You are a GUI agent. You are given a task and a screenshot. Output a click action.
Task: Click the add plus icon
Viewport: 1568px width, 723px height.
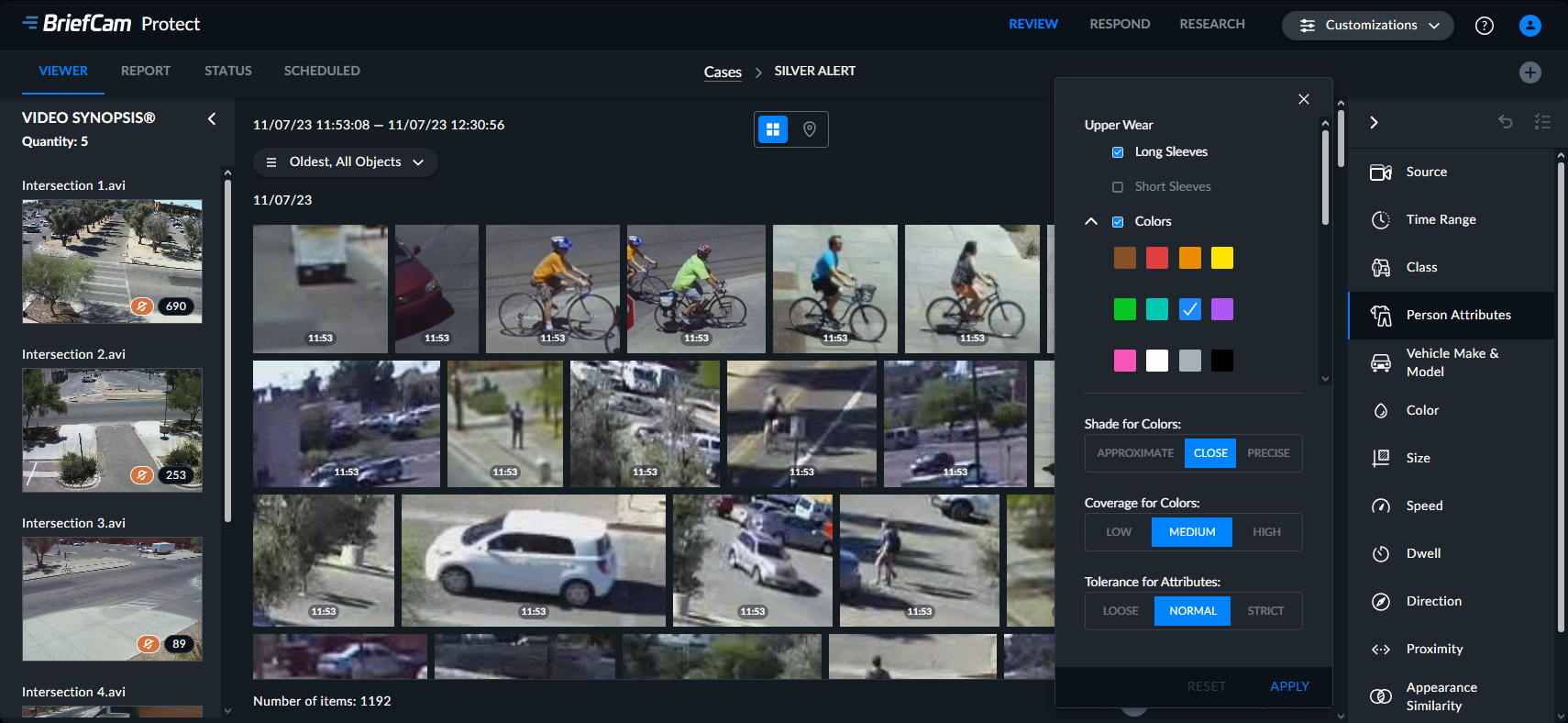pyautogui.click(x=1529, y=72)
